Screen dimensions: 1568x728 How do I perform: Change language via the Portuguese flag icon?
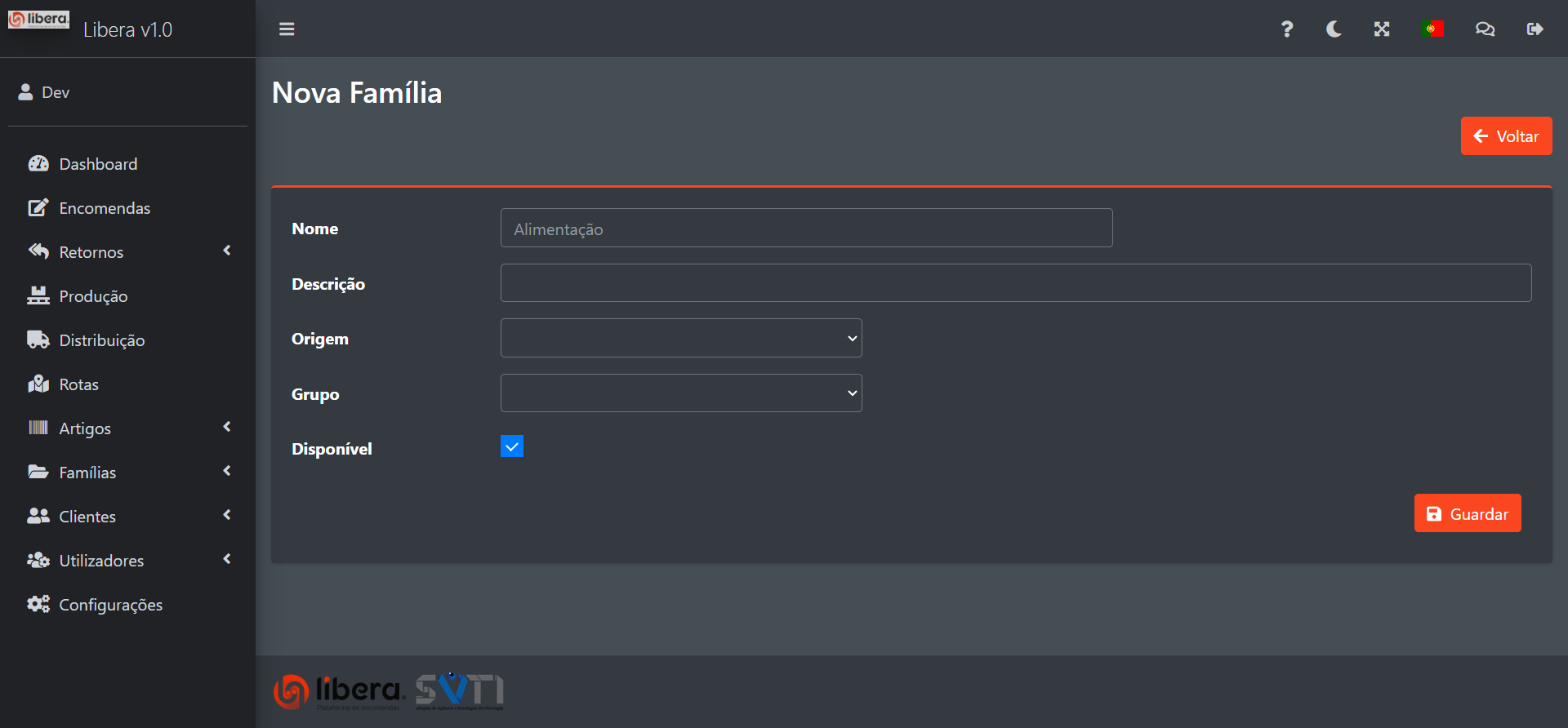point(1432,29)
